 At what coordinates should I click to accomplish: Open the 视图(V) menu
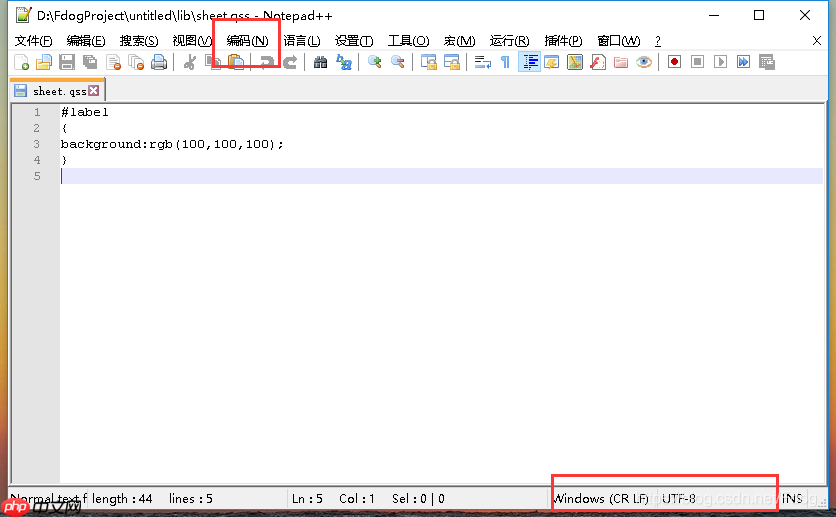[192, 41]
